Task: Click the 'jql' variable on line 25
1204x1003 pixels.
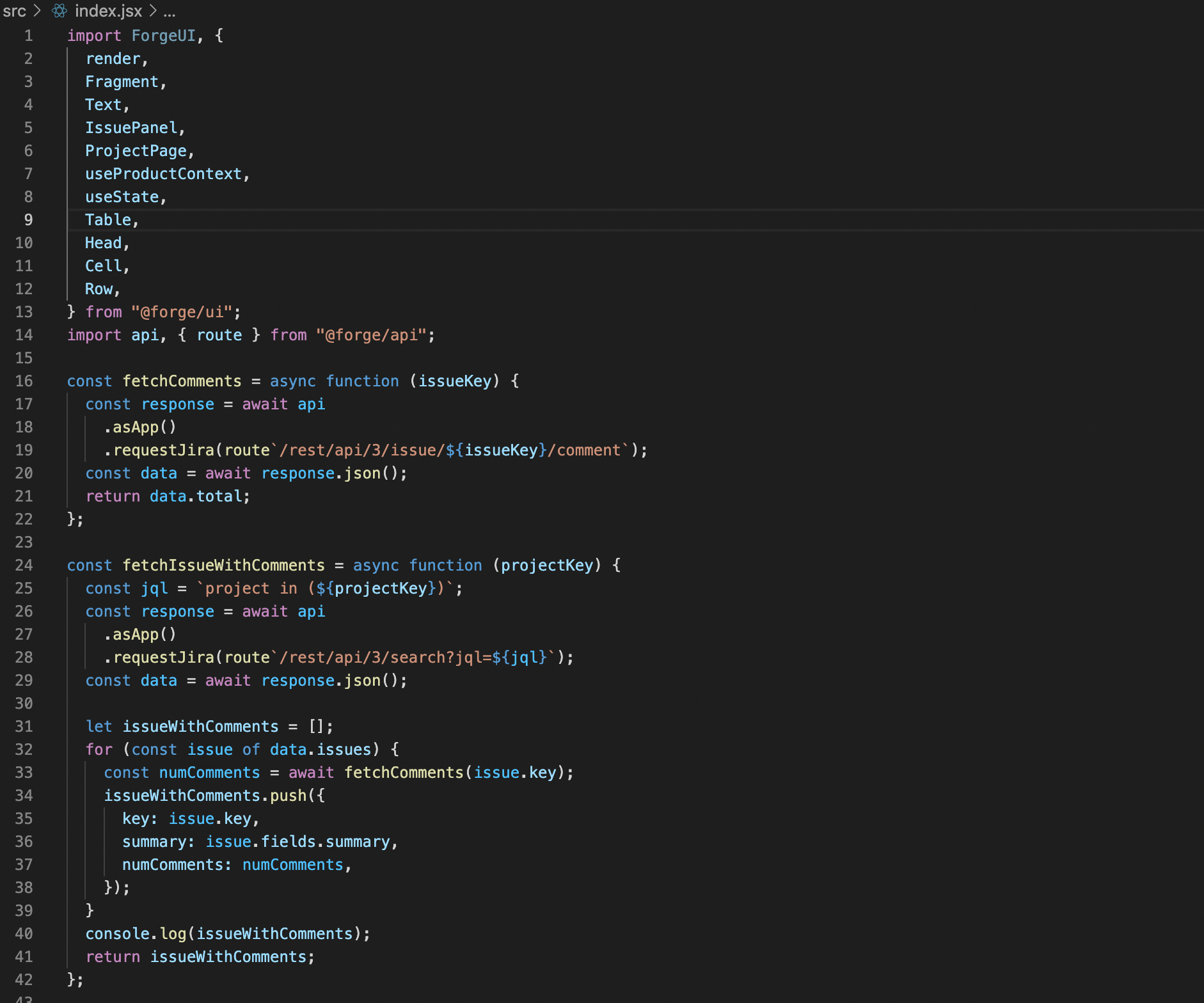Action: pos(154,588)
